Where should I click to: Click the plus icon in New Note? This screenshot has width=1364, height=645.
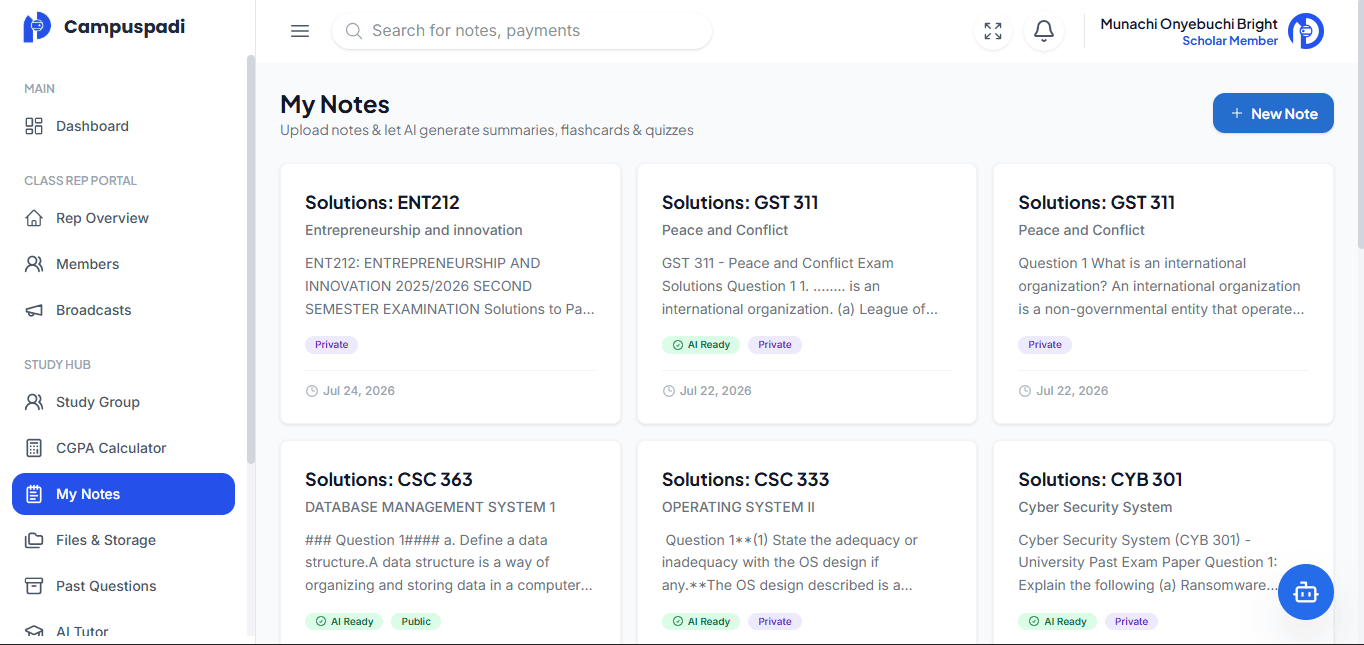click(x=1237, y=114)
